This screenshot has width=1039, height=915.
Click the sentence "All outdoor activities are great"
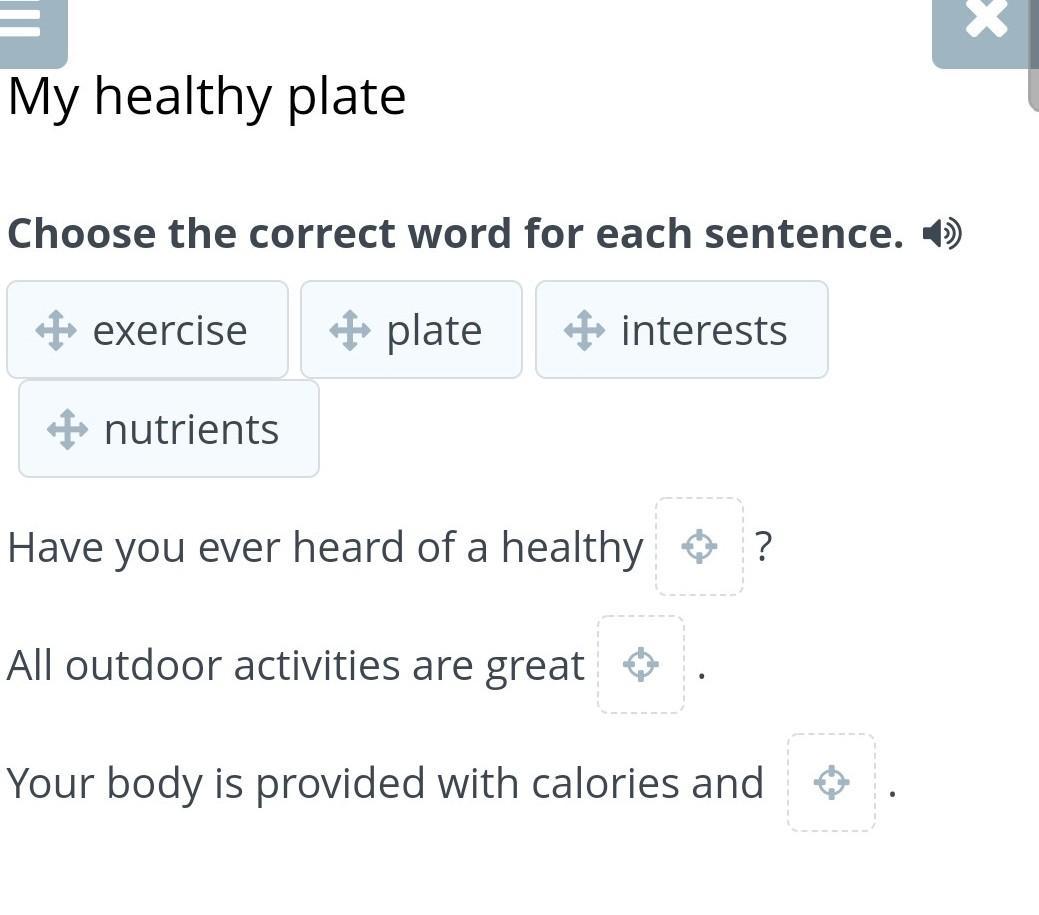coord(295,666)
